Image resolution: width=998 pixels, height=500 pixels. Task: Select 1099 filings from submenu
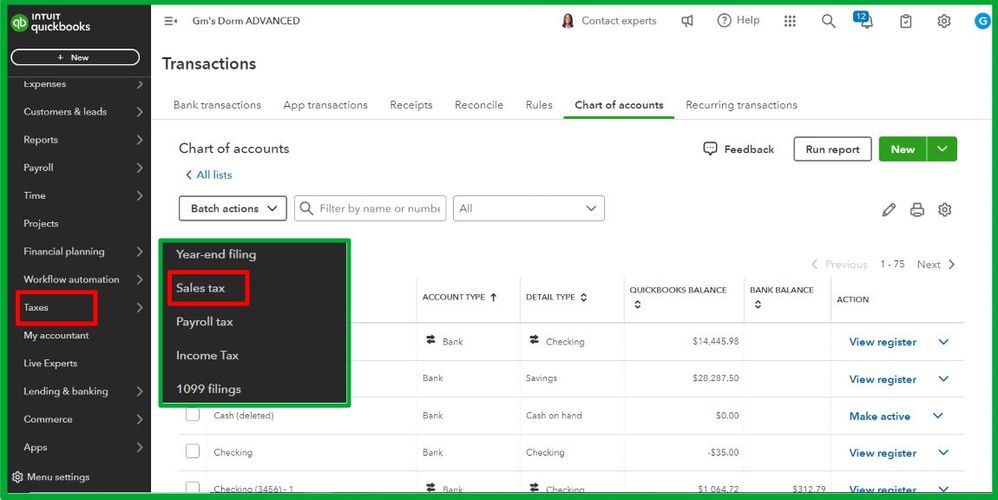click(x=209, y=389)
